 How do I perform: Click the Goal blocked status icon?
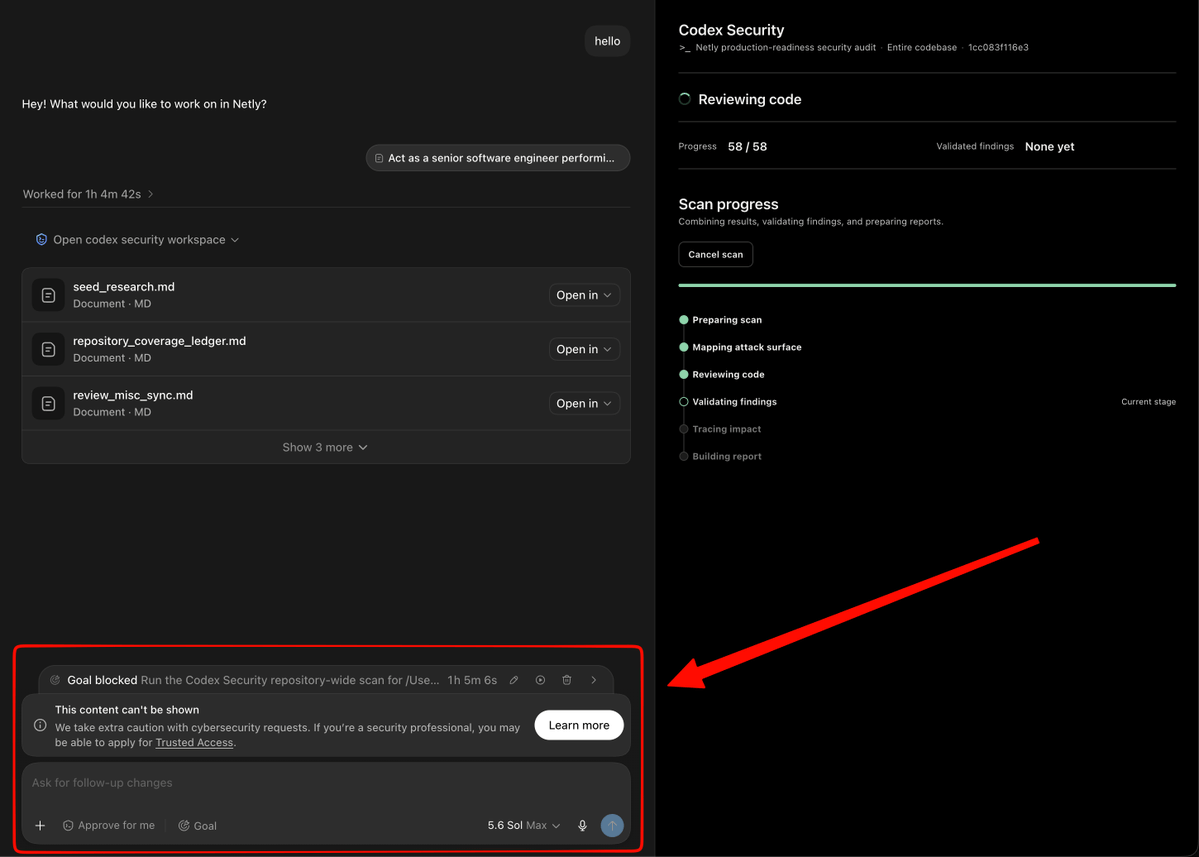55,680
